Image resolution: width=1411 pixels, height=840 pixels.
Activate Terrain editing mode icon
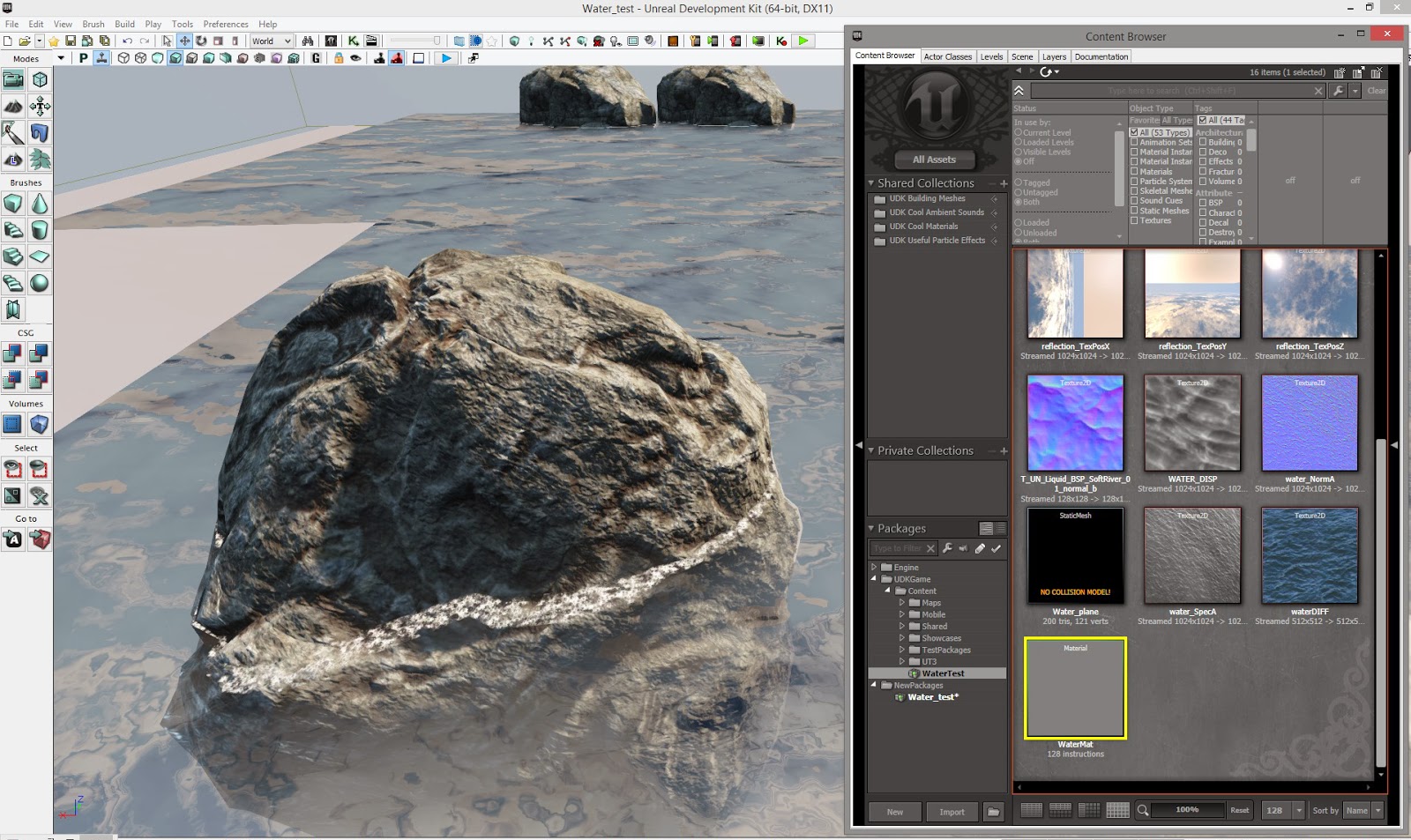[13, 107]
